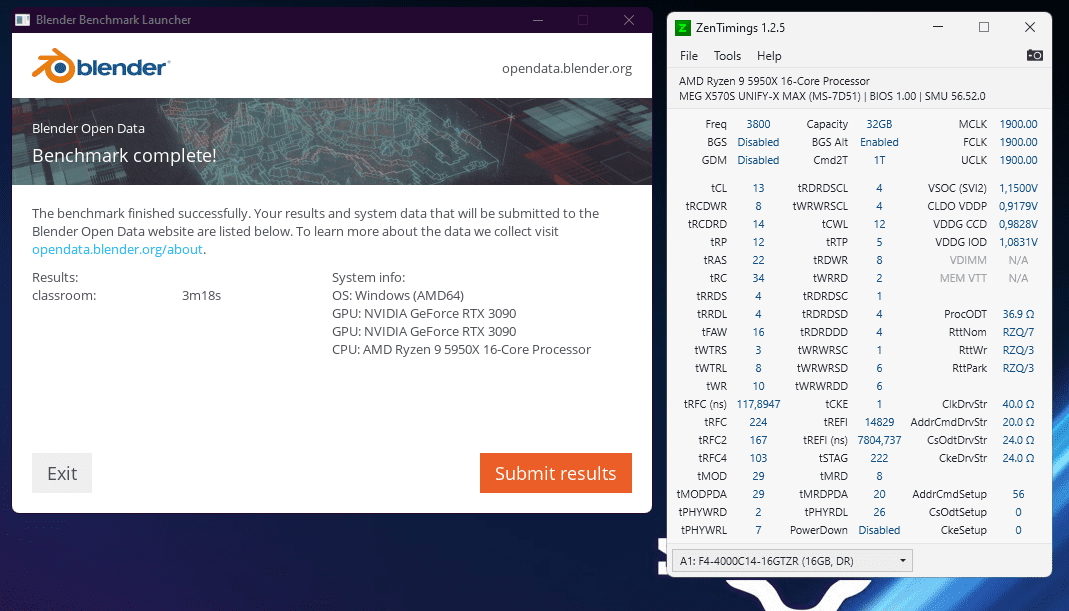1069x611 pixels.
Task: Click the tRCDWR value 8
Action: (758, 206)
